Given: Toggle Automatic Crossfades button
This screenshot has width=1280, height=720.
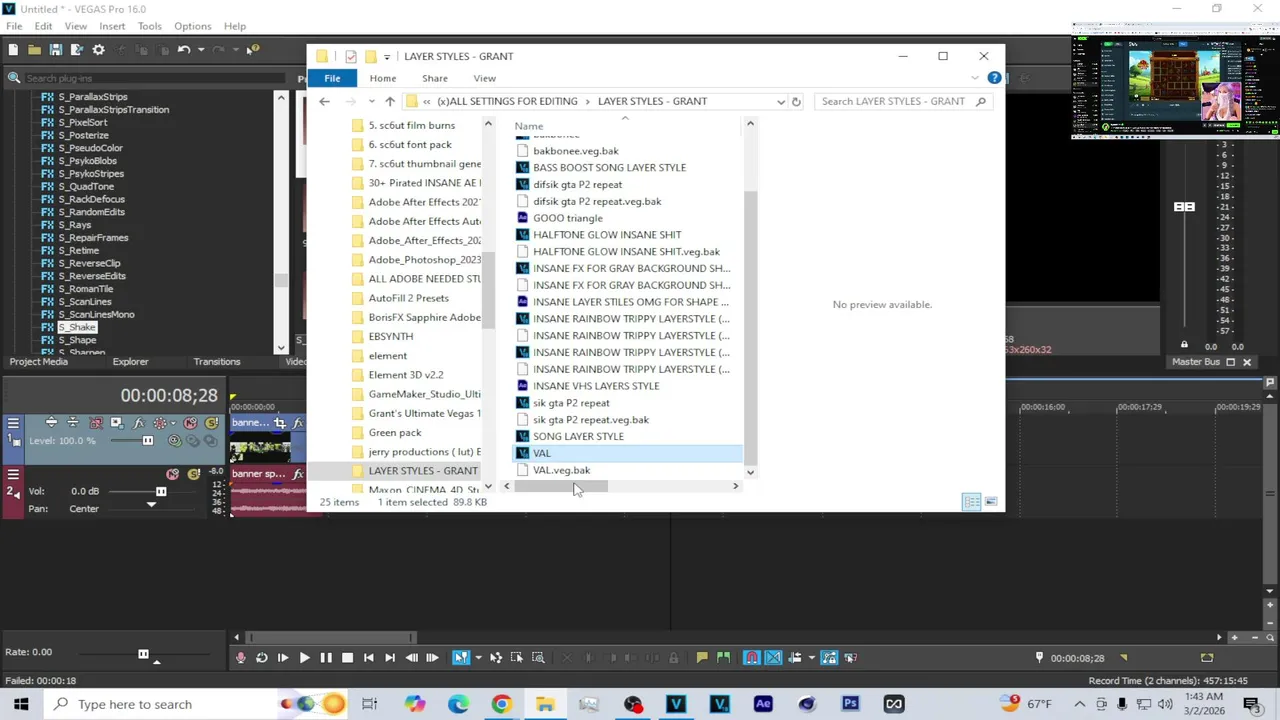Looking at the screenshot, I should coord(772,657).
